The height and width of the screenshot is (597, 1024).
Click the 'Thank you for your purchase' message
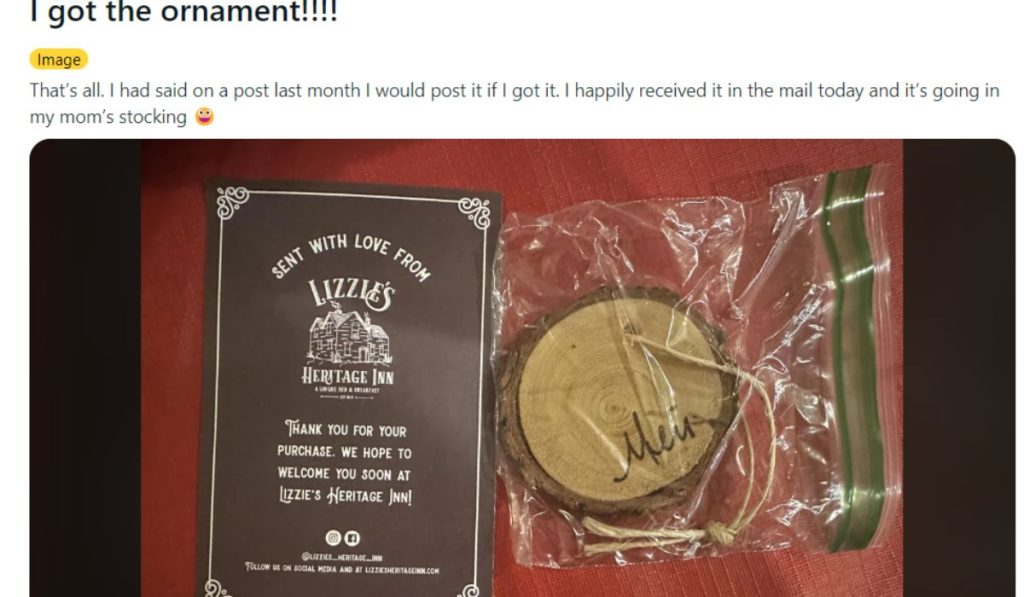coord(345,462)
